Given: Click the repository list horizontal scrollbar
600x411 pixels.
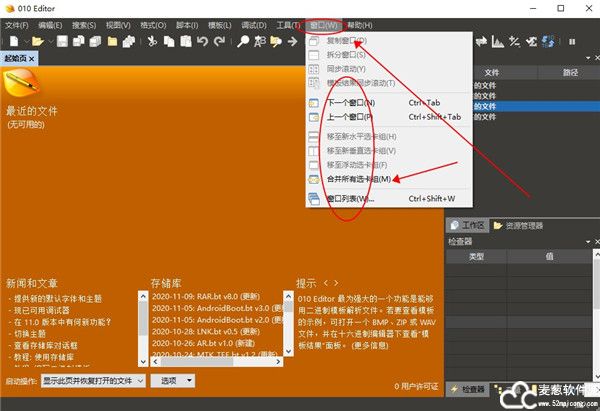Looking at the screenshot, I should 217,361.
